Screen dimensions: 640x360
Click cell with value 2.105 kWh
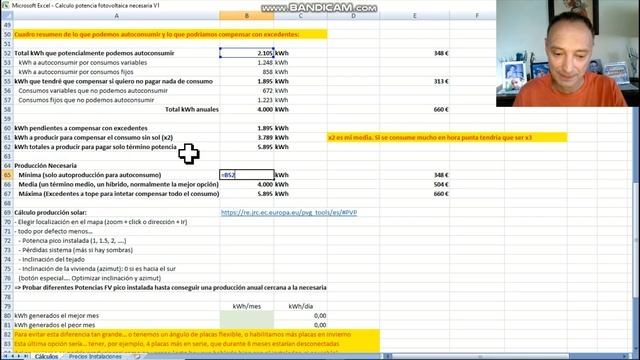point(247,53)
